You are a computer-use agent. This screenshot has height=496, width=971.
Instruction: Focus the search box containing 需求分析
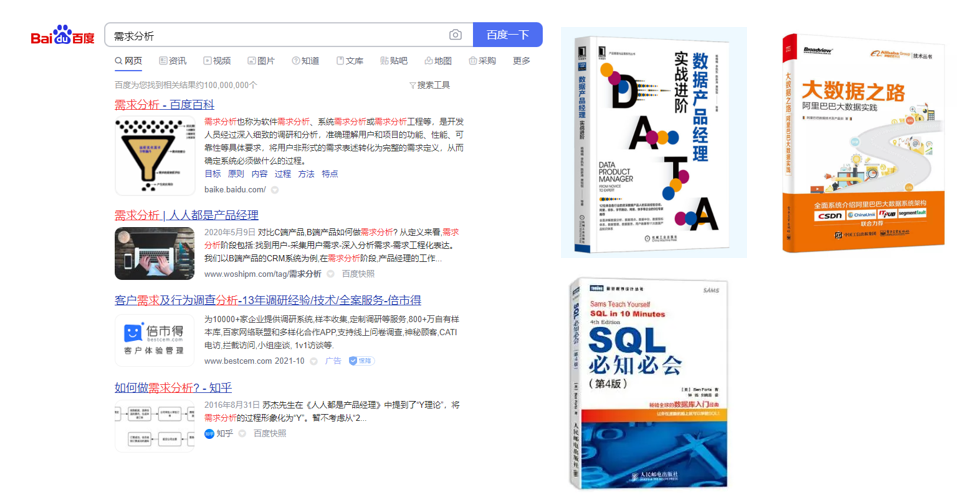[289, 35]
